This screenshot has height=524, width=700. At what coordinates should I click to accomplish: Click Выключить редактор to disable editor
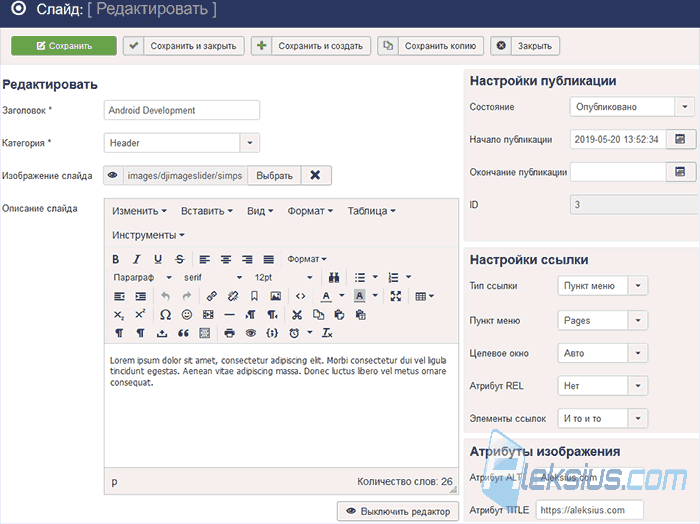click(x=398, y=512)
